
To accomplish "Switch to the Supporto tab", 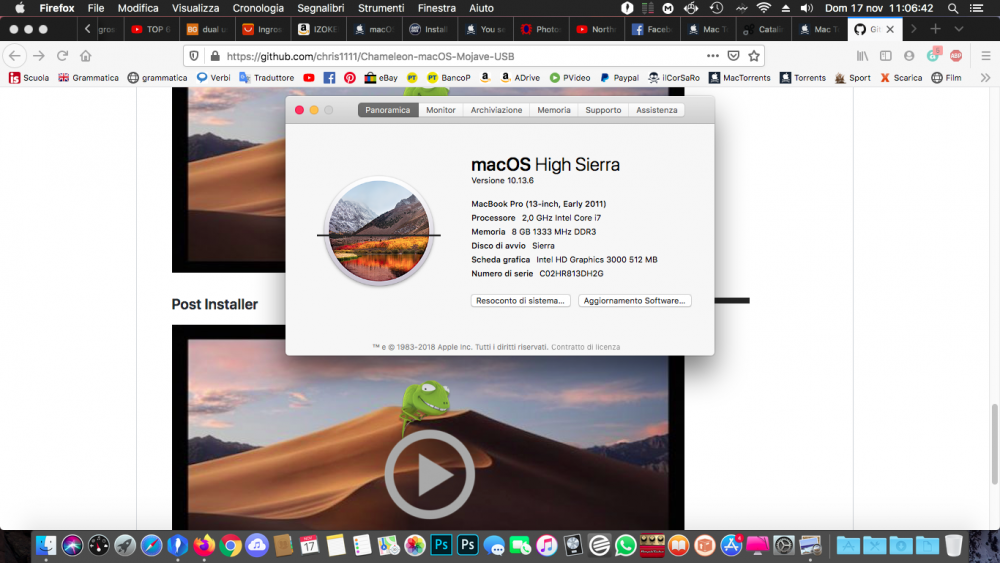I will [603, 110].
